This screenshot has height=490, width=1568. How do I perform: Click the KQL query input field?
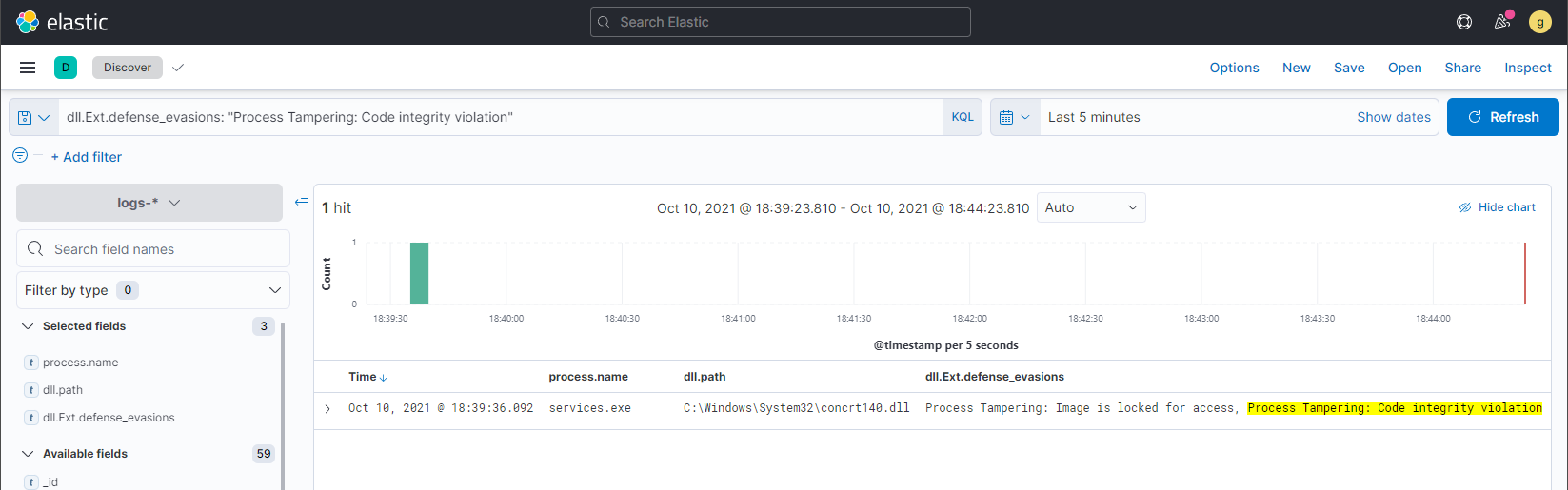[x=501, y=117]
